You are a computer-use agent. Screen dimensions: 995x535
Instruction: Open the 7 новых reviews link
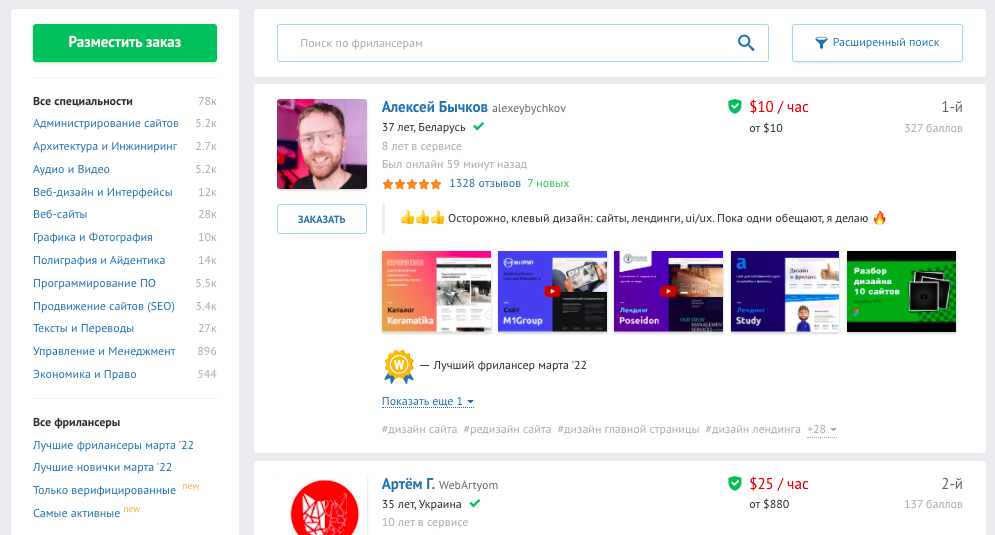[548, 183]
